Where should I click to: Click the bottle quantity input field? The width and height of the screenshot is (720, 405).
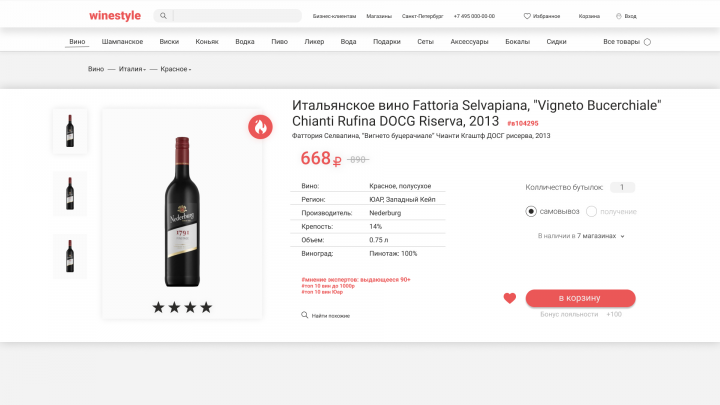pyautogui.click(x=622, y=187)
